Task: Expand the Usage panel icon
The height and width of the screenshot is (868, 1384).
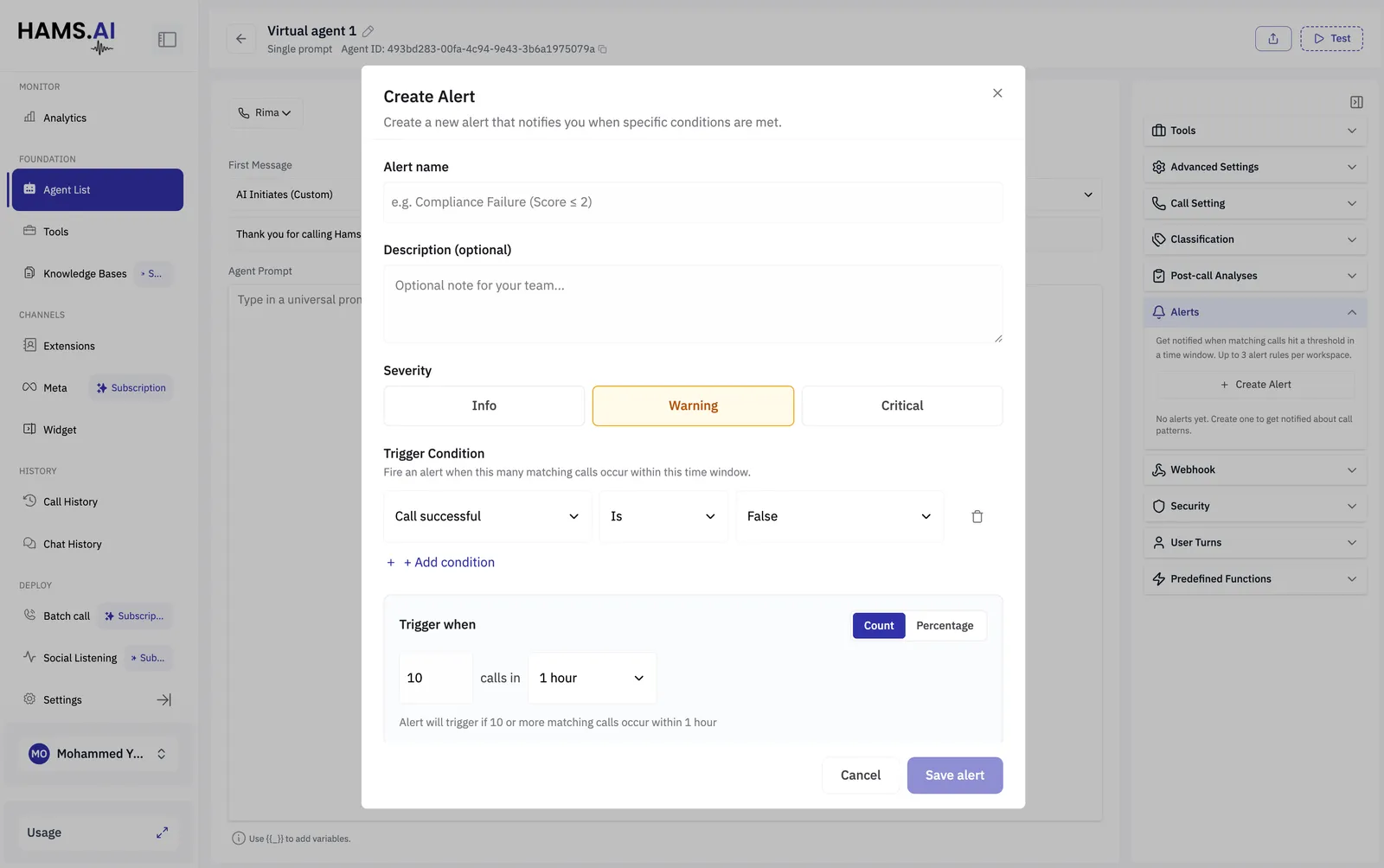Action: coord(162,833)
